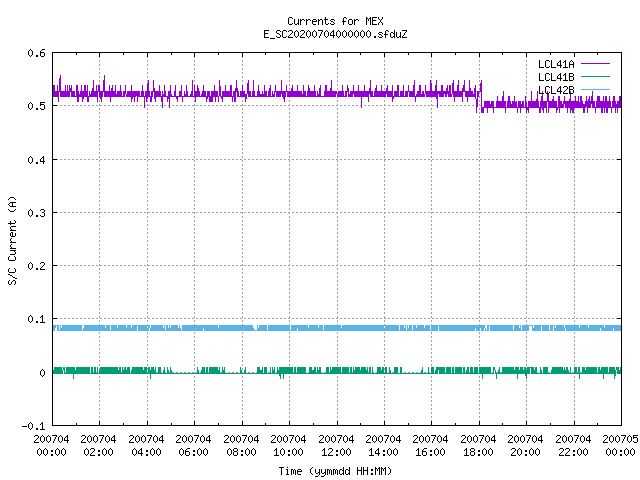Click the LCL41B legend label

click(x=556, y=77)
